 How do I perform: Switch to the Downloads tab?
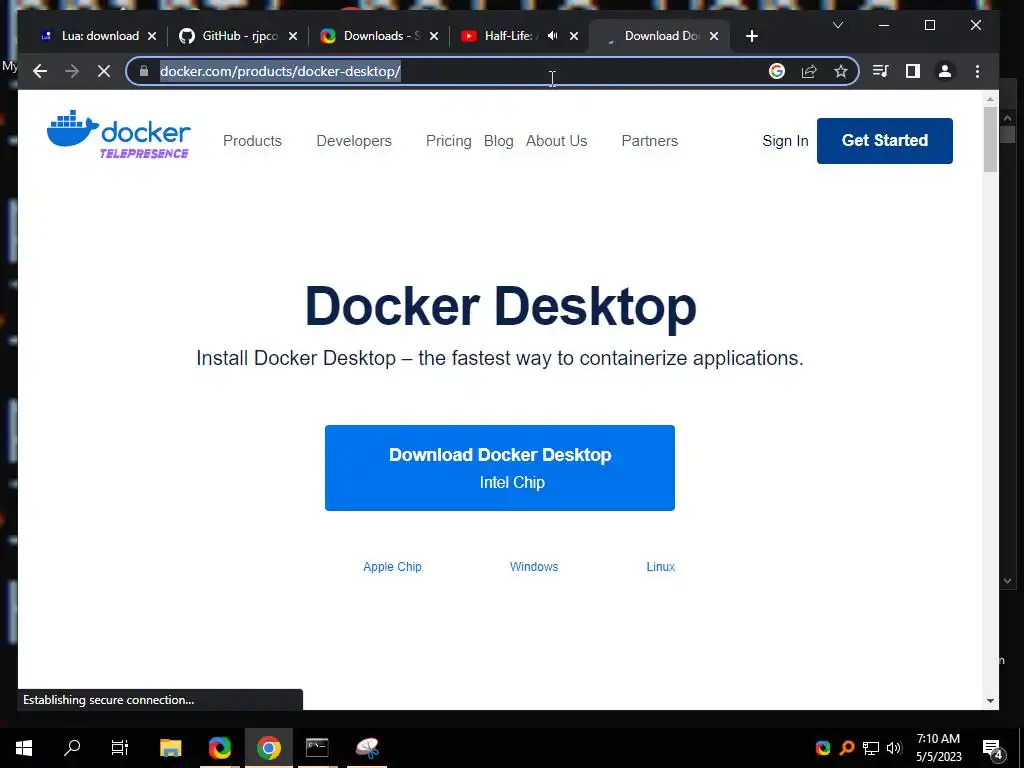pyautogui.click(x=371, y=36)
